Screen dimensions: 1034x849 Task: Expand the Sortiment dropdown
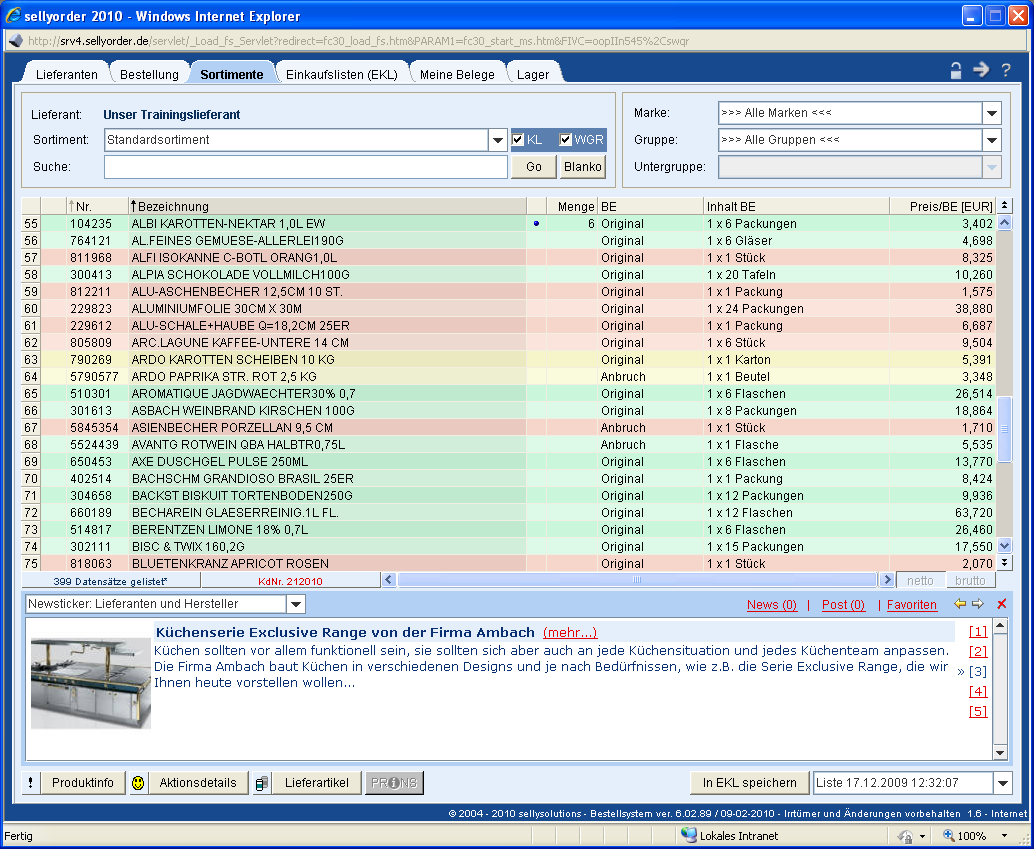point(498,140)
